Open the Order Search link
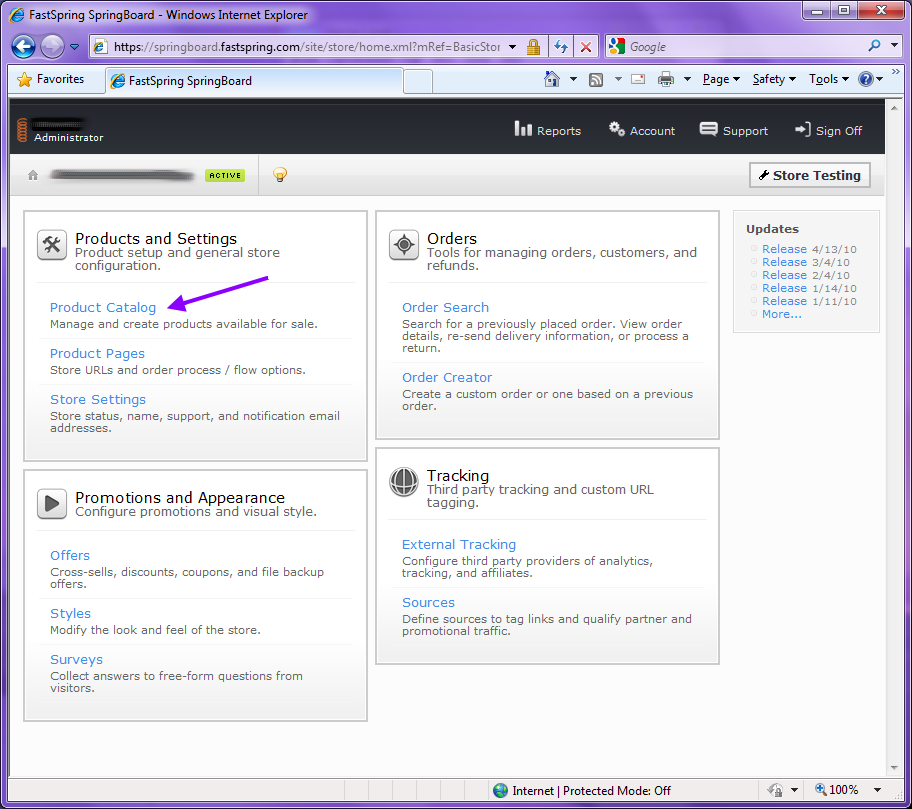The image size is (912, 809). point(446,307)
